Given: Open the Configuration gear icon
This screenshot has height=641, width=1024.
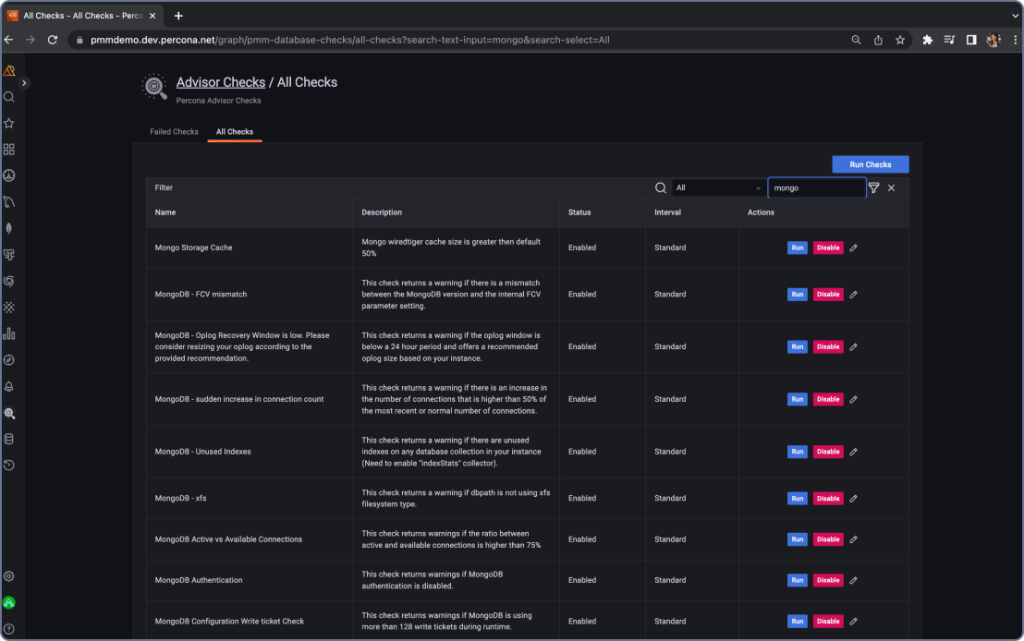Looking at the screenshot, I should pos(9,576).
